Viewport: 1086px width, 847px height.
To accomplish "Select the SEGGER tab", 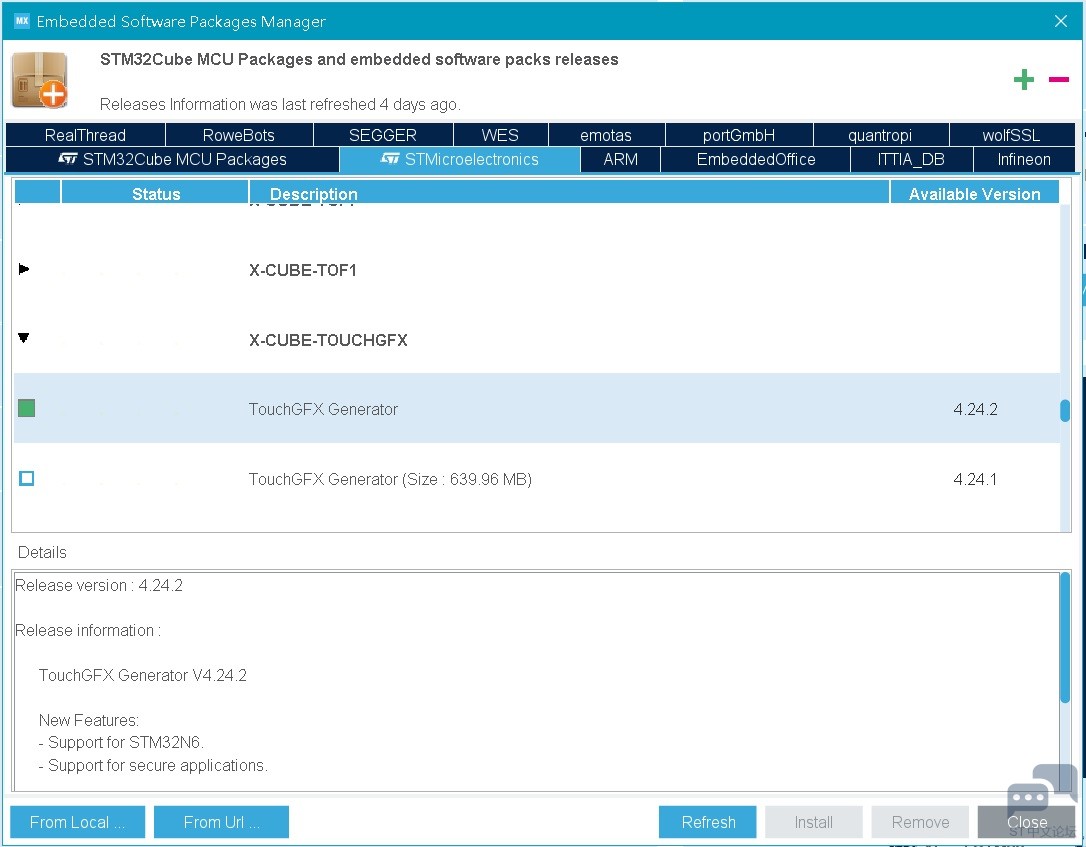I will pyautogui.click(x=383, y=135).
